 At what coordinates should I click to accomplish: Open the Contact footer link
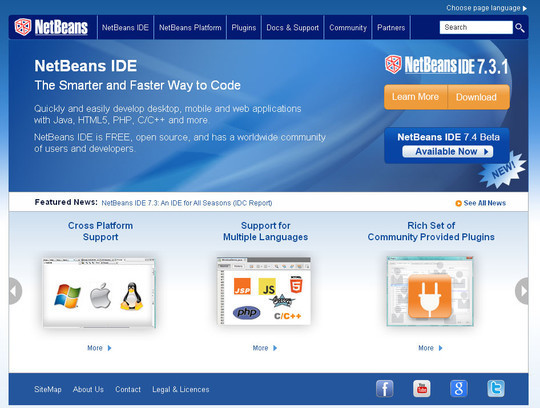128,389
